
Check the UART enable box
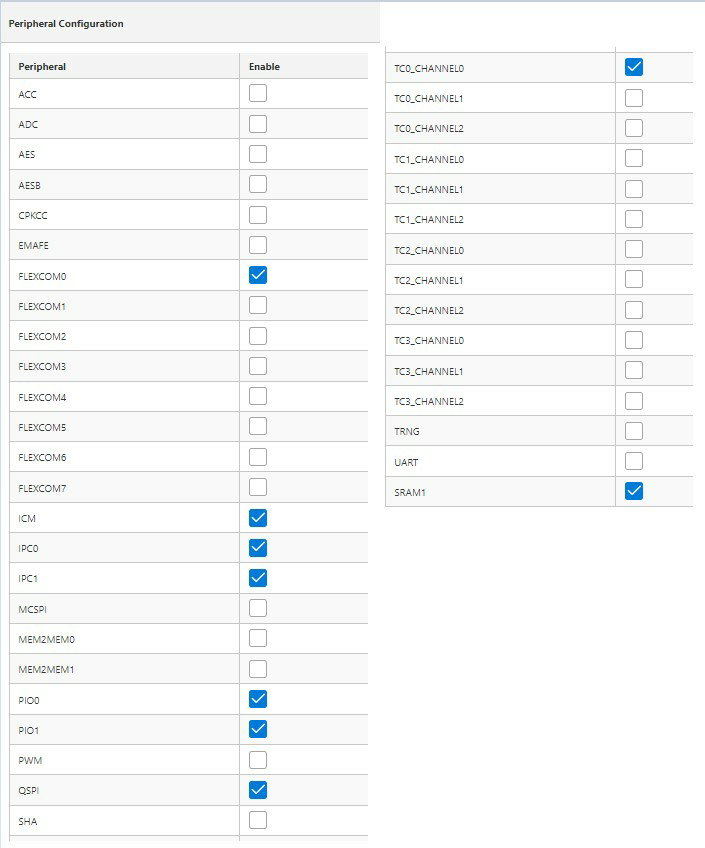point(633,461)
